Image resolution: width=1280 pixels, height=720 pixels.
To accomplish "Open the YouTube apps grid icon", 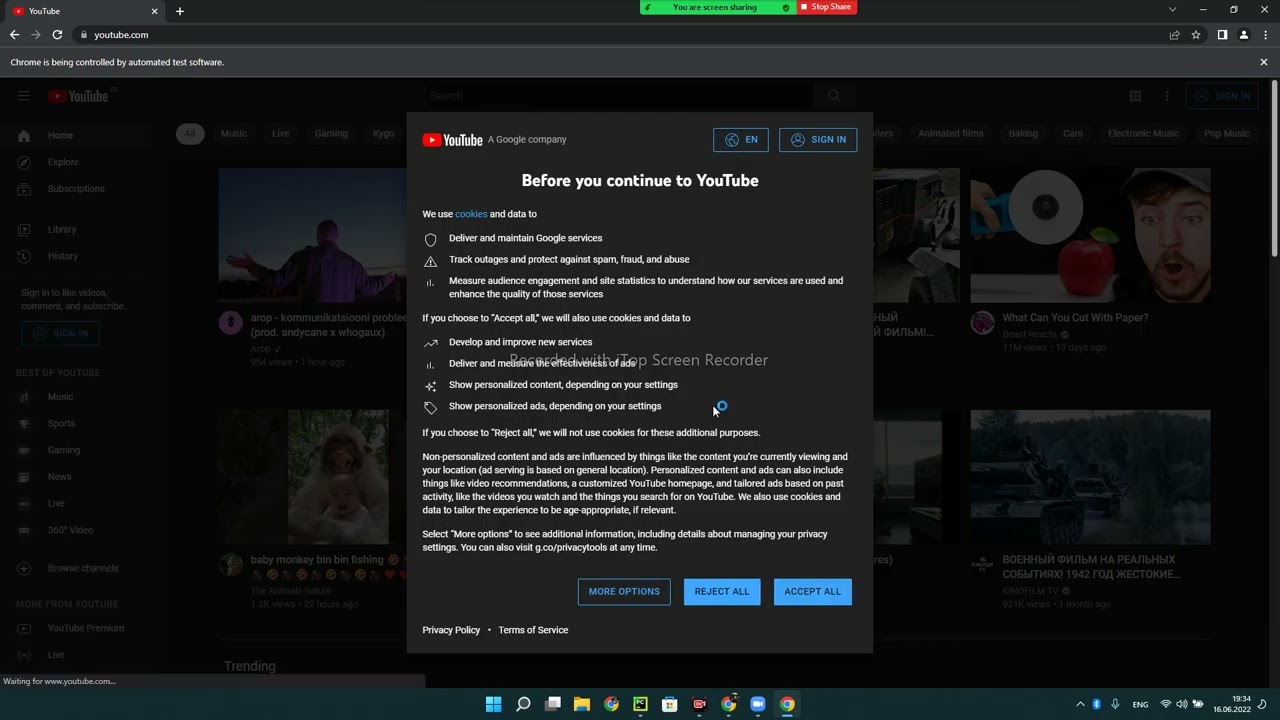I will [x=1135, y=96].
